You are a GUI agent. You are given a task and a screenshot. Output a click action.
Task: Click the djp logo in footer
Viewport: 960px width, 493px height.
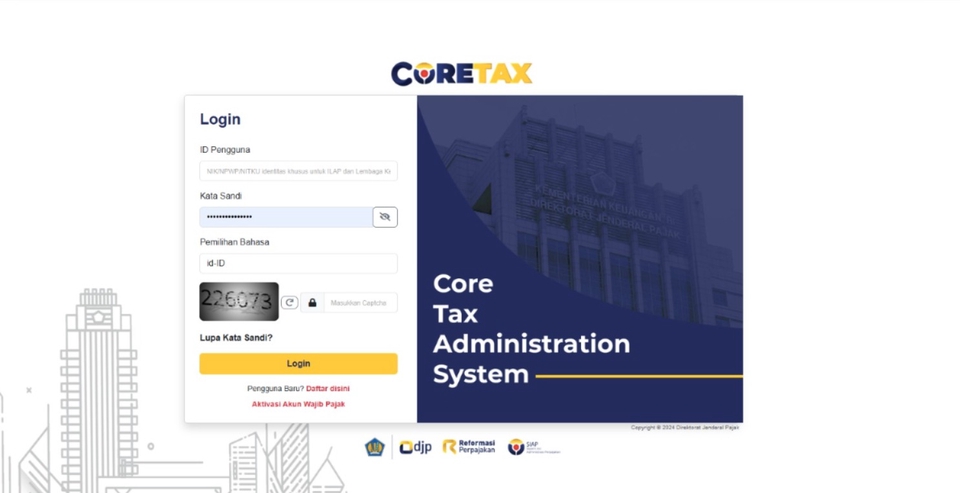[415, 448]
